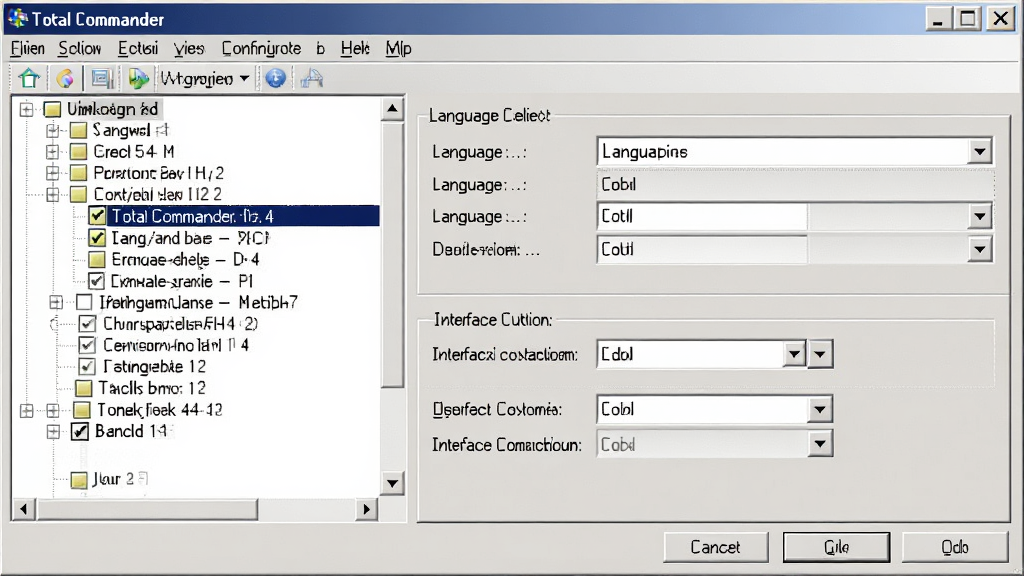The image size is (1024, 576).
Task: Click folder icon of 'Sangwsl' tree row
Action: click(78, 131)
